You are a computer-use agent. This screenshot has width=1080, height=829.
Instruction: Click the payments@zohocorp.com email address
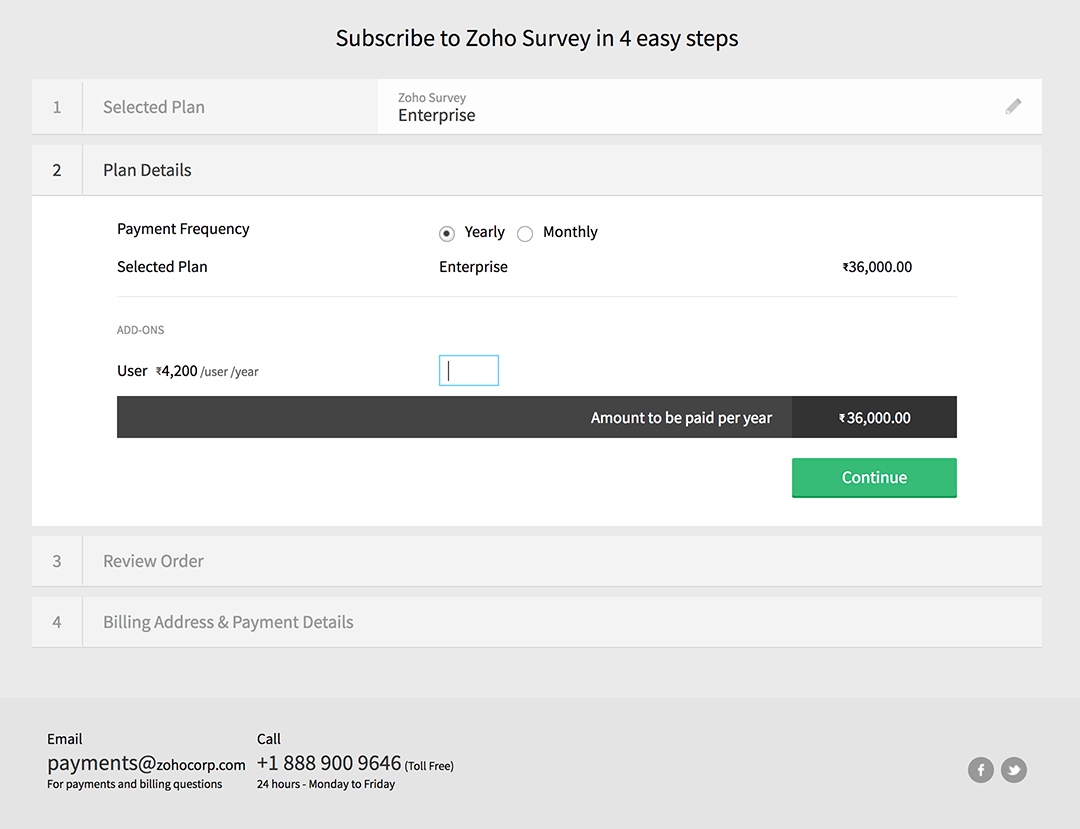pyautogui.click(x=146, y=764)
